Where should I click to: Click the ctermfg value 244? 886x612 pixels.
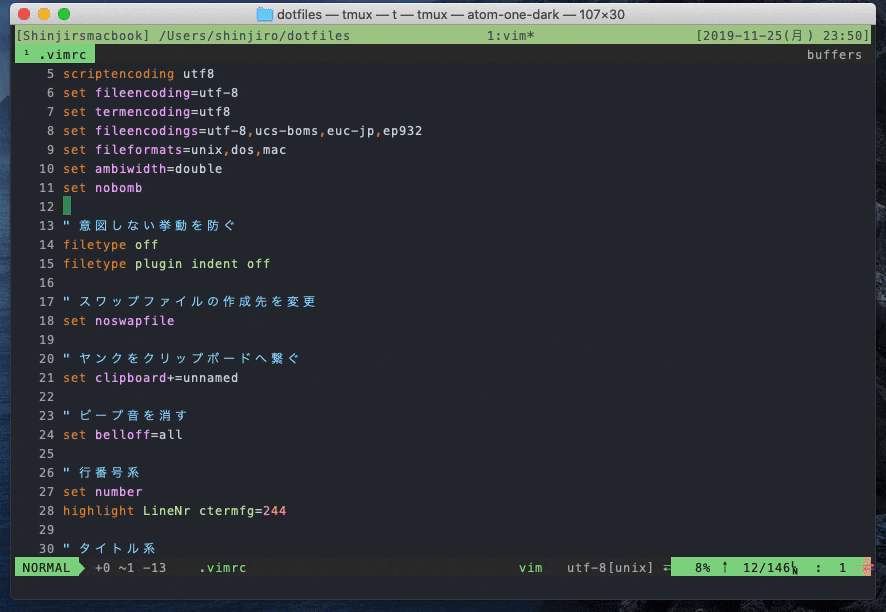click(275, 511)
